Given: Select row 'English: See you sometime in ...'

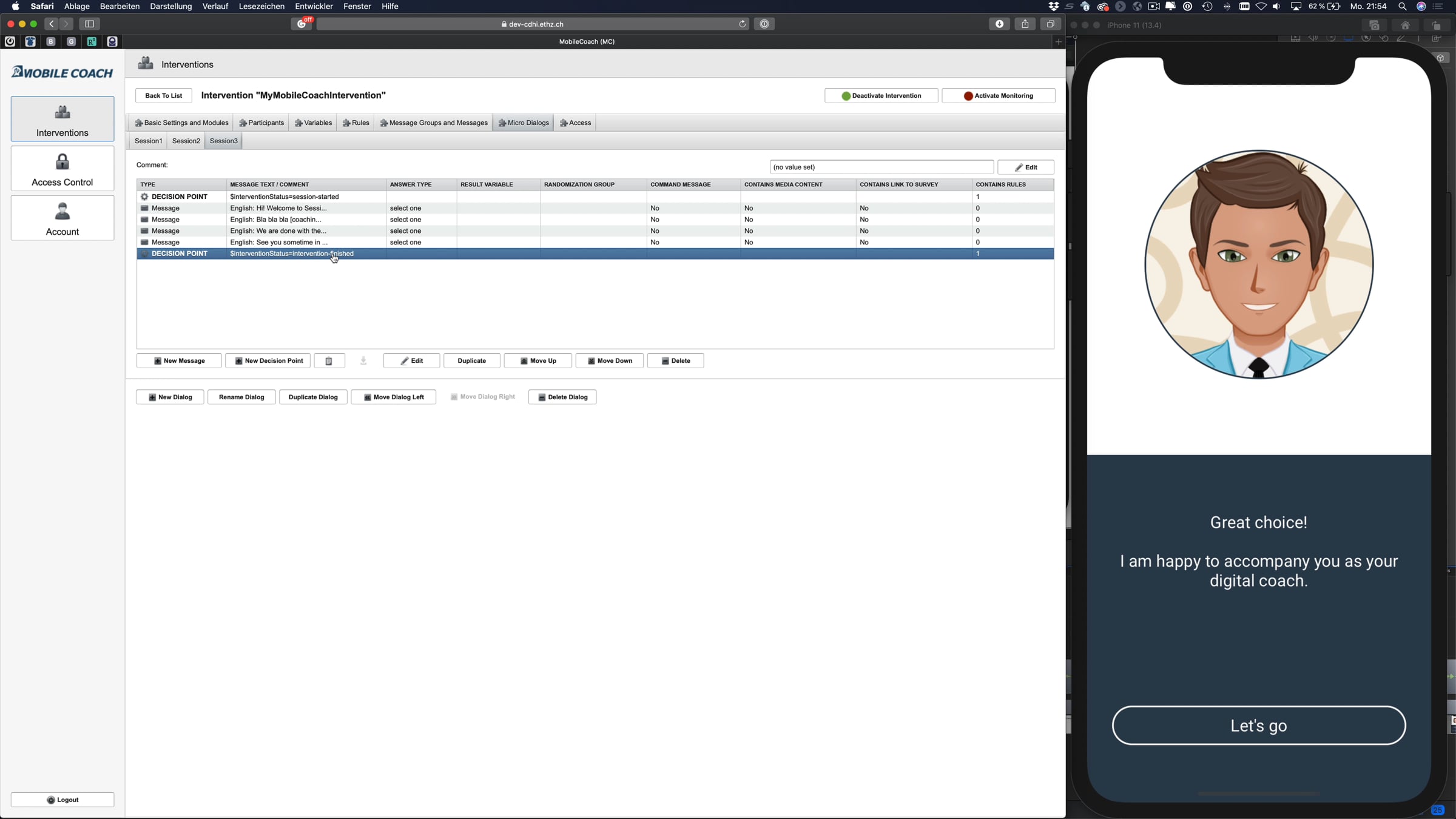Looking at the screenshot, I should 595,242.
